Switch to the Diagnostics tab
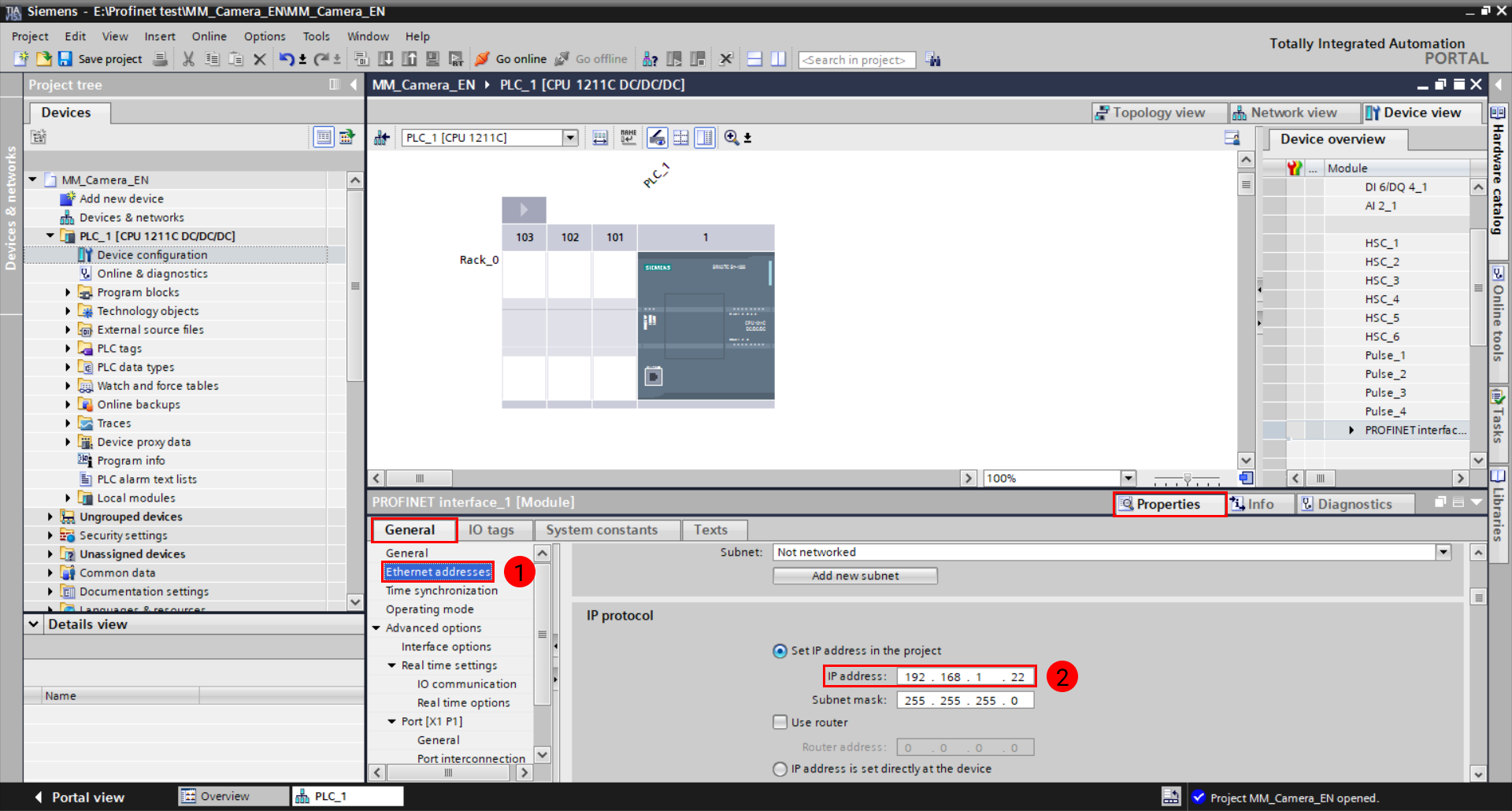This screenshot has height=811, width=1512. [x=1354, y=504]
